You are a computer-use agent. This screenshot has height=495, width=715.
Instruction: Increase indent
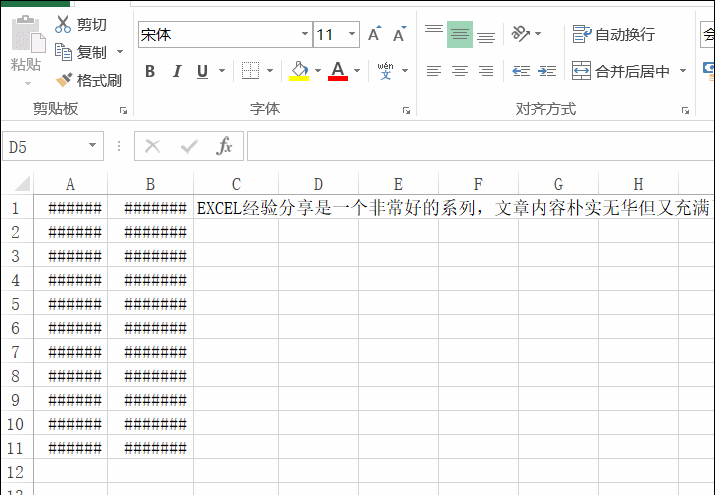point(547,71)
